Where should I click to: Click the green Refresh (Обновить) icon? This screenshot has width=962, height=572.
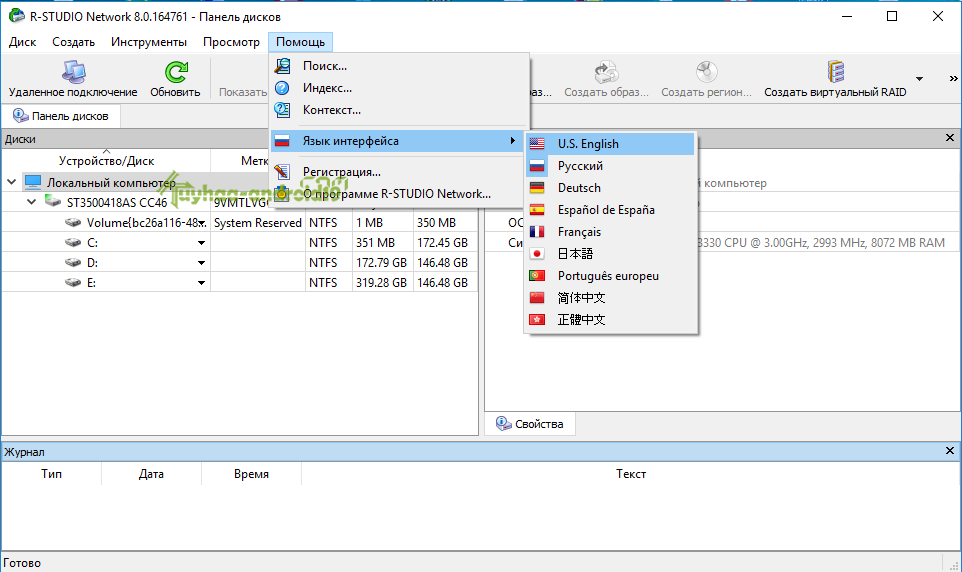[176, 72]
